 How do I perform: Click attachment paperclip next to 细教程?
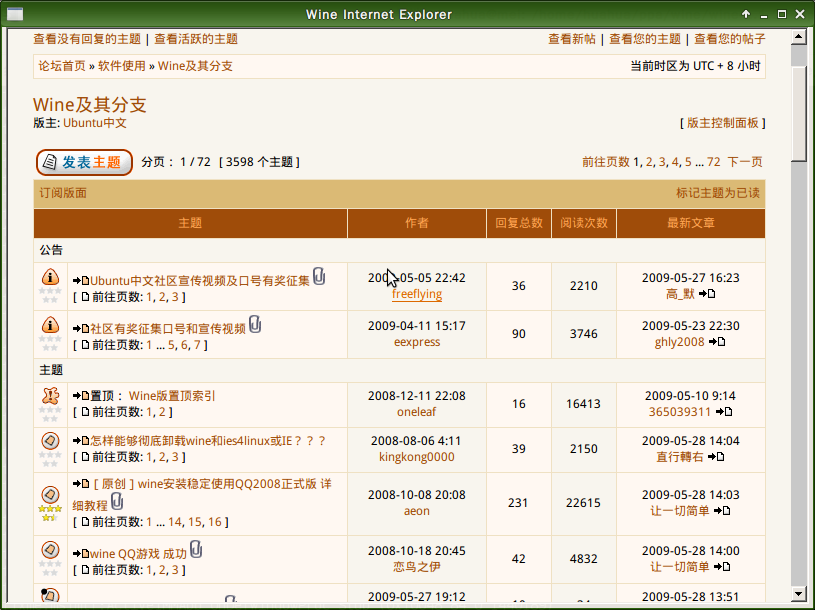(117, 501)
